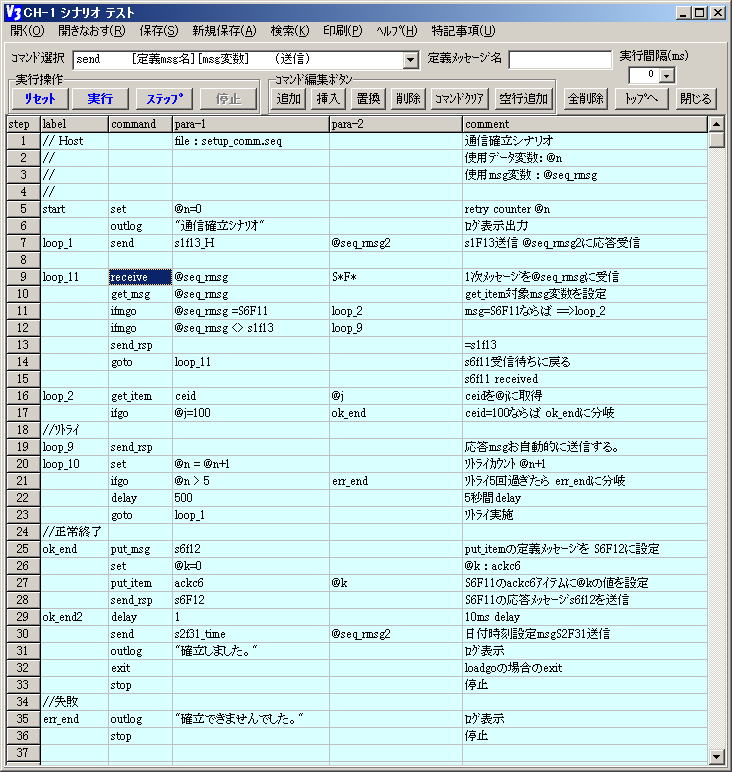The width and height of the screenshot is (732, 772).
Task: Click the 'retry counter @n' comment cell
Action: click(x=585, y=209)
